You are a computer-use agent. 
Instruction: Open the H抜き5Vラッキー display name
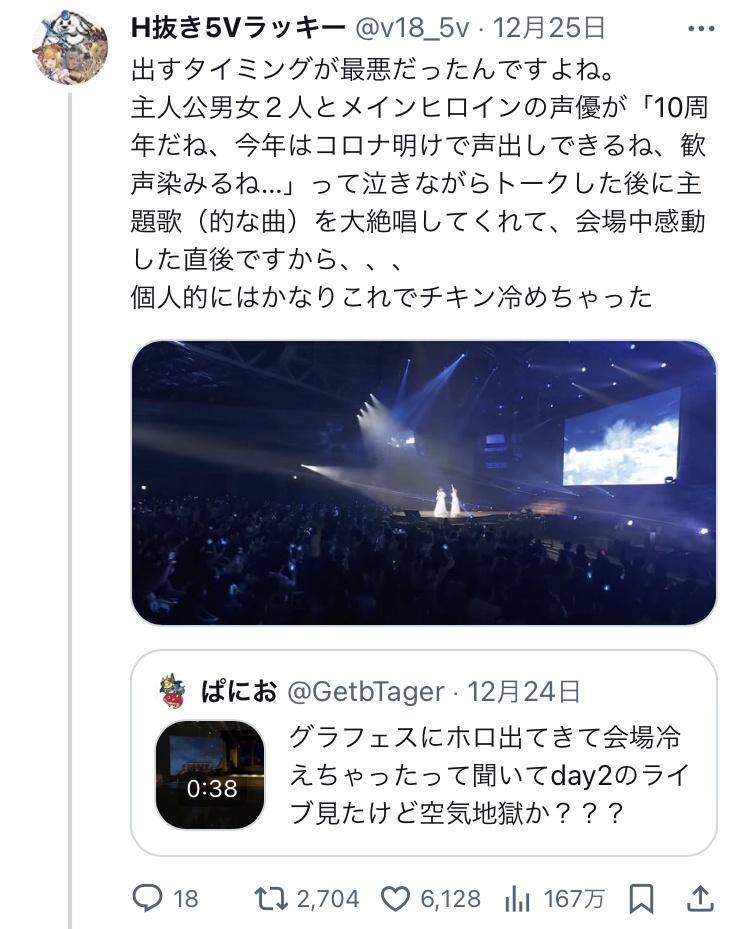(238, 28)
